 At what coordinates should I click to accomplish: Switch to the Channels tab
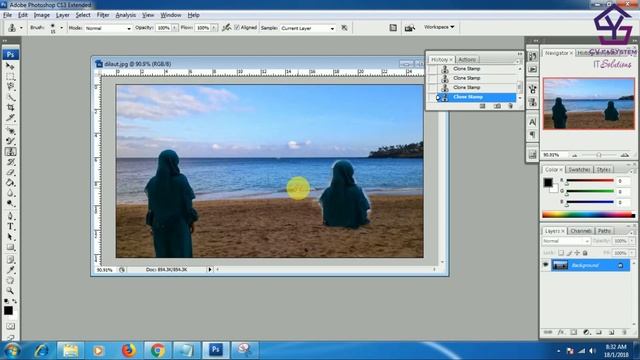click(581, 231)
